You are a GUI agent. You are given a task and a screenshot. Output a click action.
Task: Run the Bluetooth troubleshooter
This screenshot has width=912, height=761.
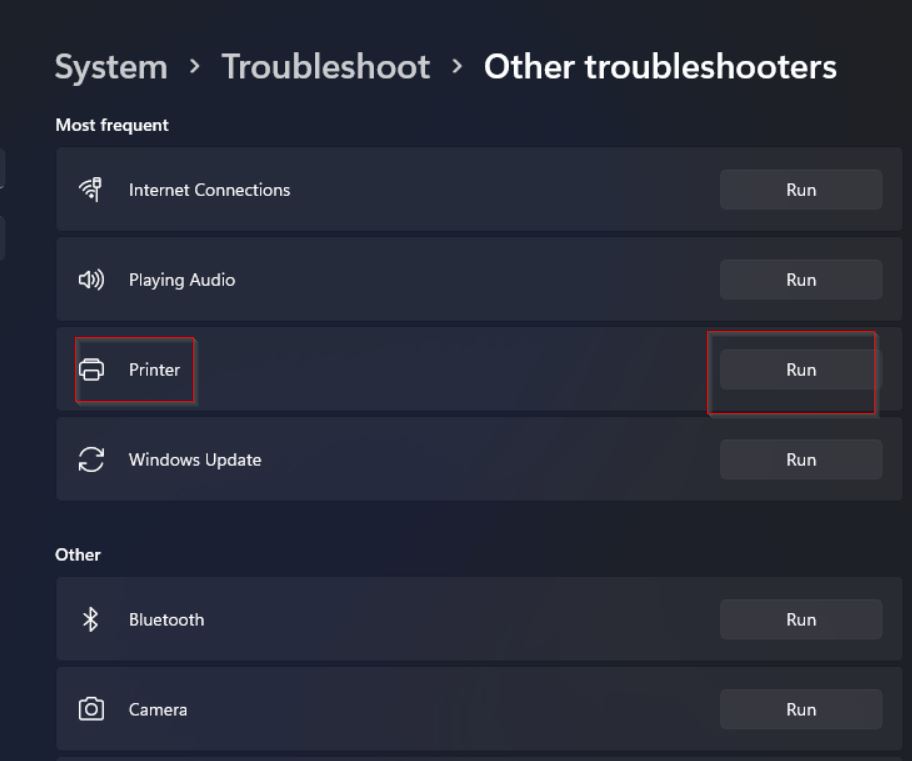tap(800, 620)
